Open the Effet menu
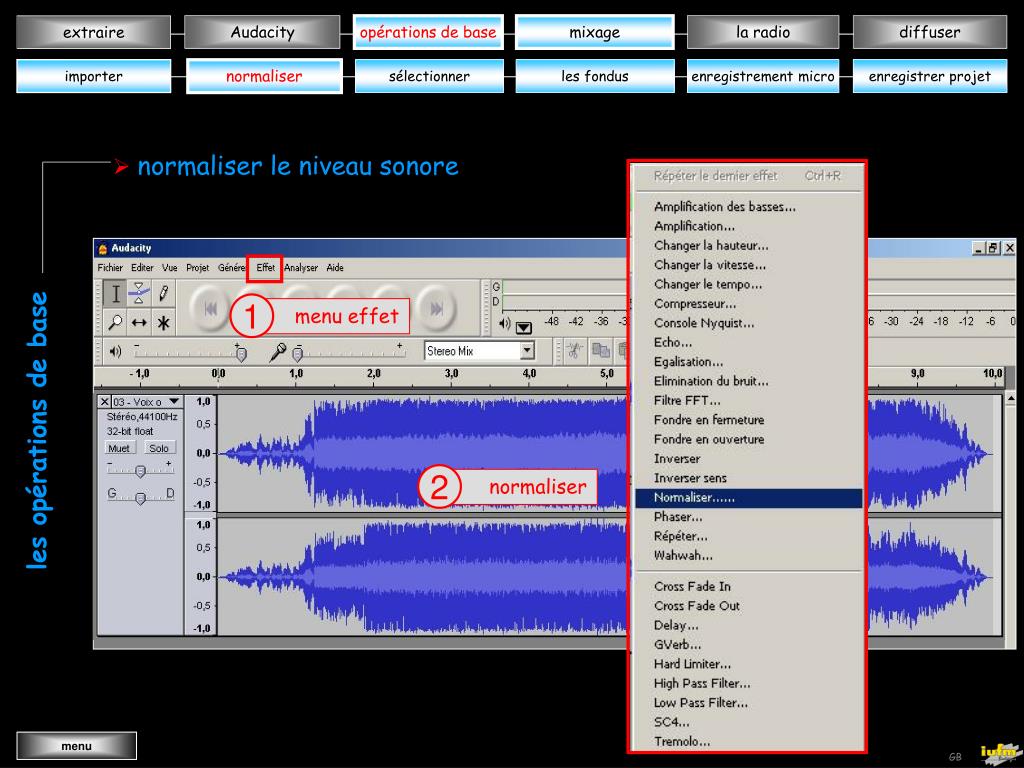The height and width of the screenshot is (768, 1024). tap(265, 268)
